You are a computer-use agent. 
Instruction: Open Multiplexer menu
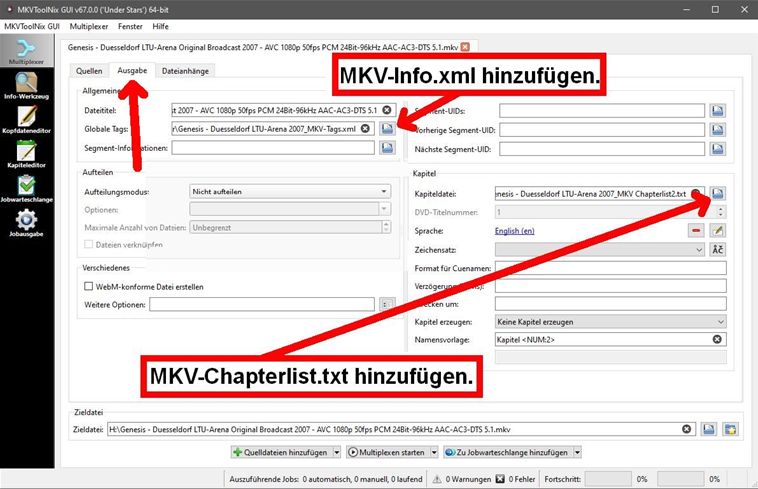tap(89, 26)
